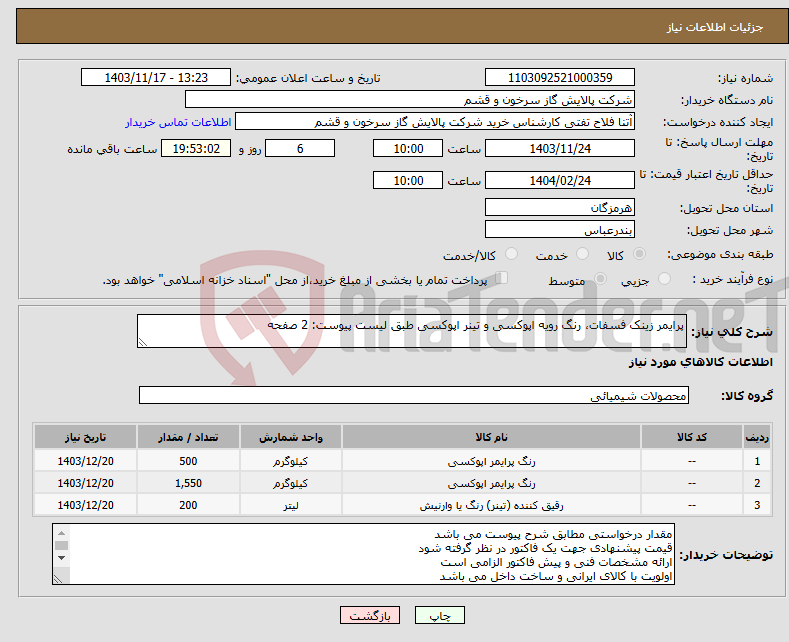The image size is (789, 642).
Task: Click the general description text area
Action: 412,331
